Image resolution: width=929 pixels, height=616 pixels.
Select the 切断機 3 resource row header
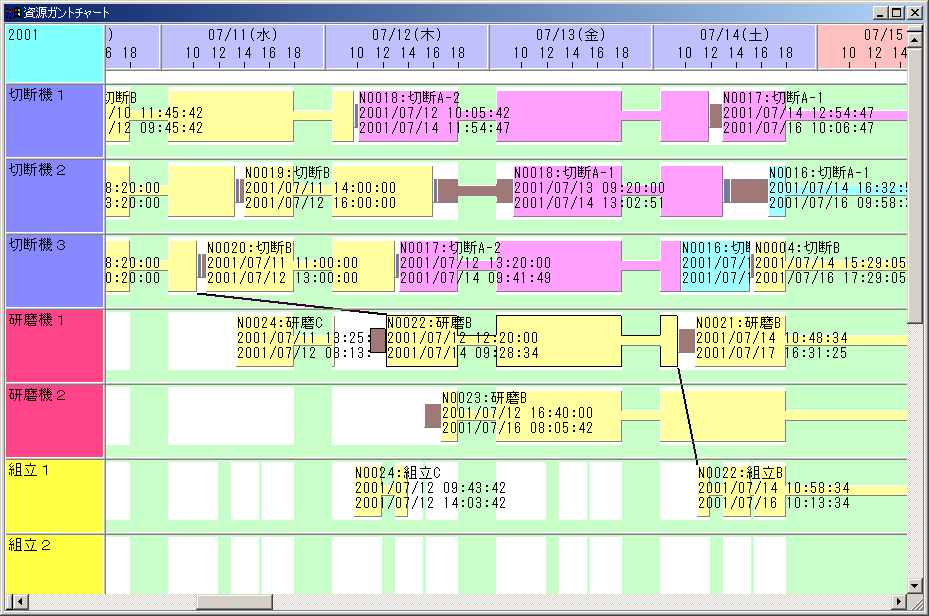point(54,271)
